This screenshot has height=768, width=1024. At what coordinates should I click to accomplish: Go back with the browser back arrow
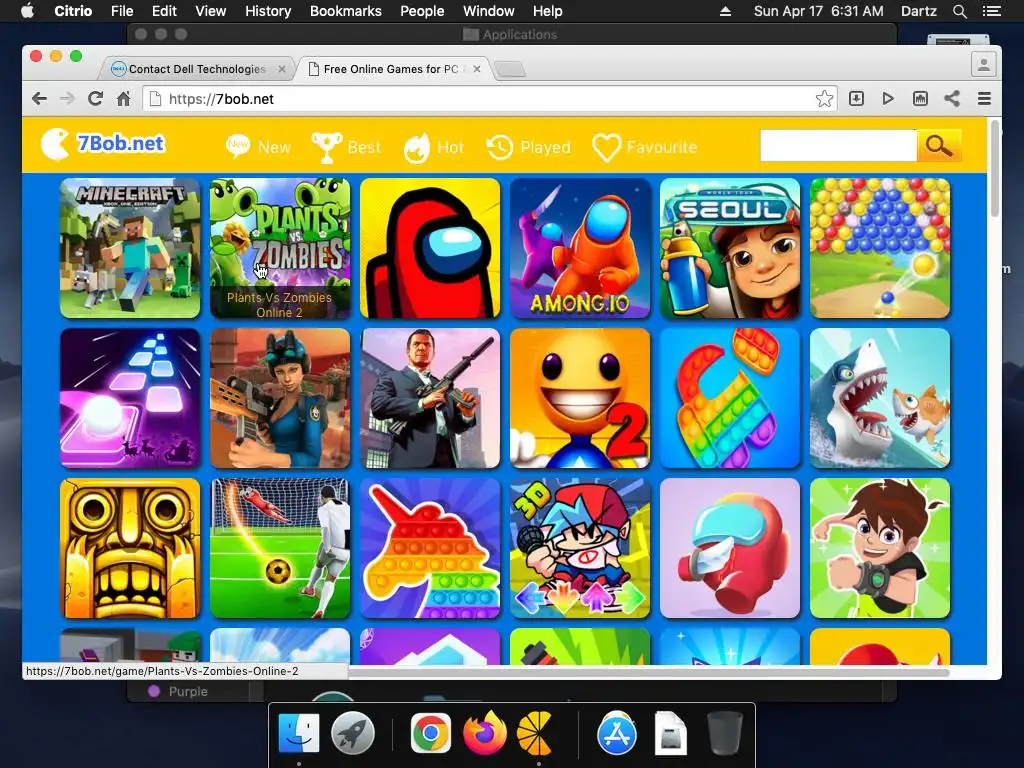pos(39,99)
